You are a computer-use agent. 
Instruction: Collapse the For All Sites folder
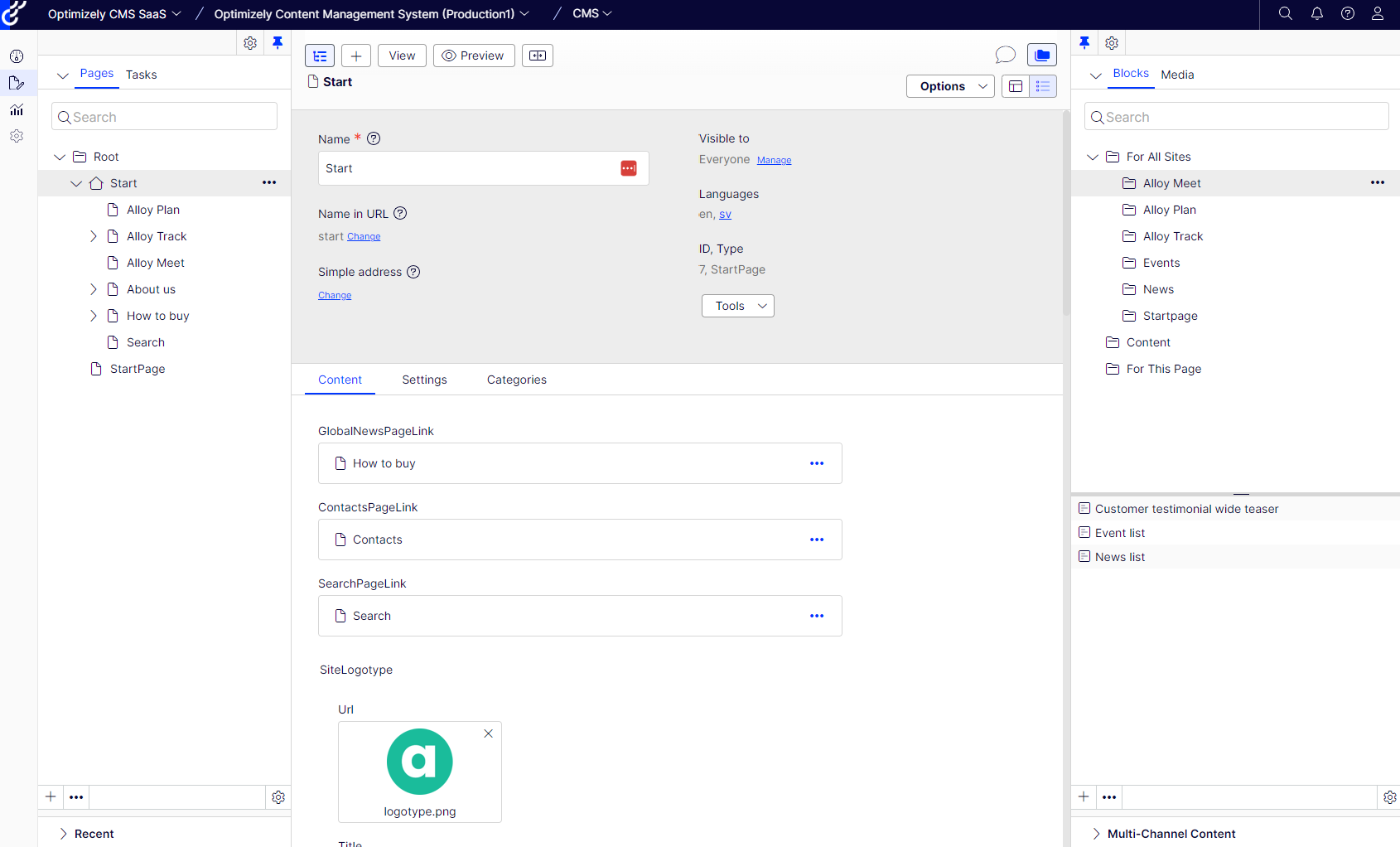1093,157
